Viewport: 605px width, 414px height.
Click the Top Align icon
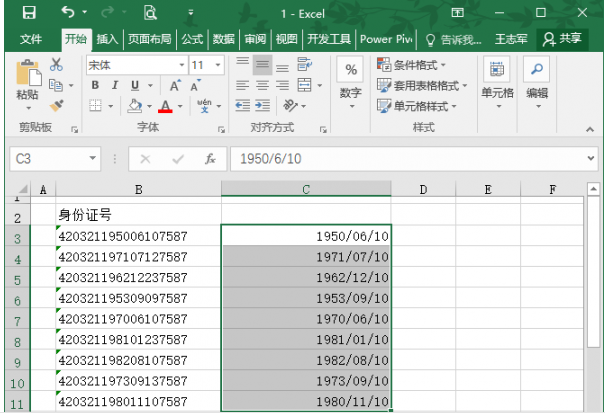(x=243, y=64)
